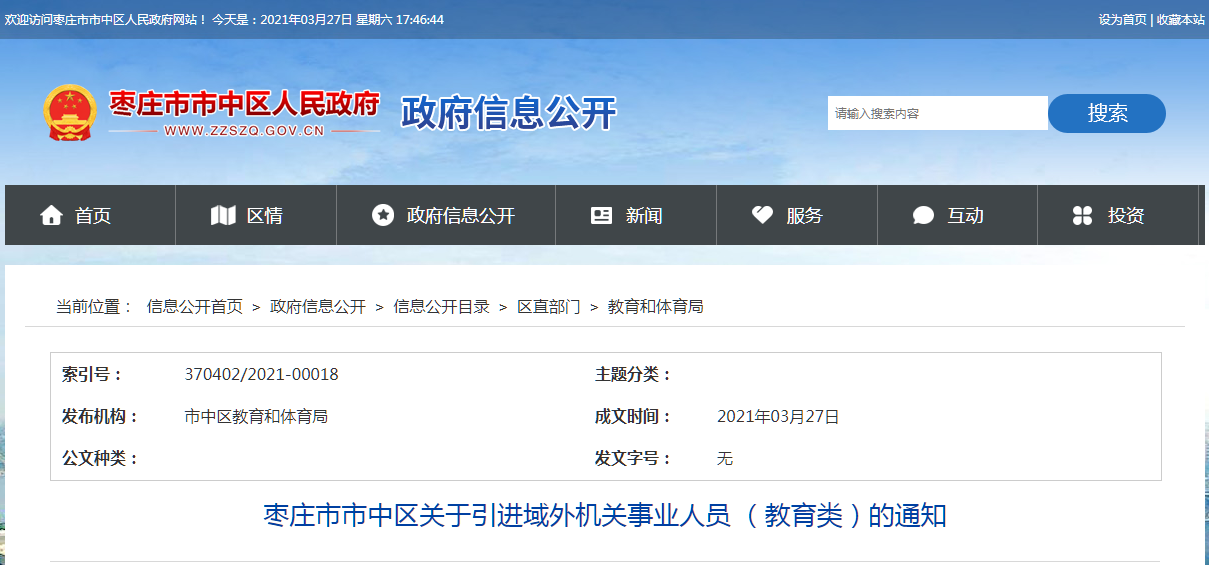Click the blue 搜索 button

[1107, 113]
